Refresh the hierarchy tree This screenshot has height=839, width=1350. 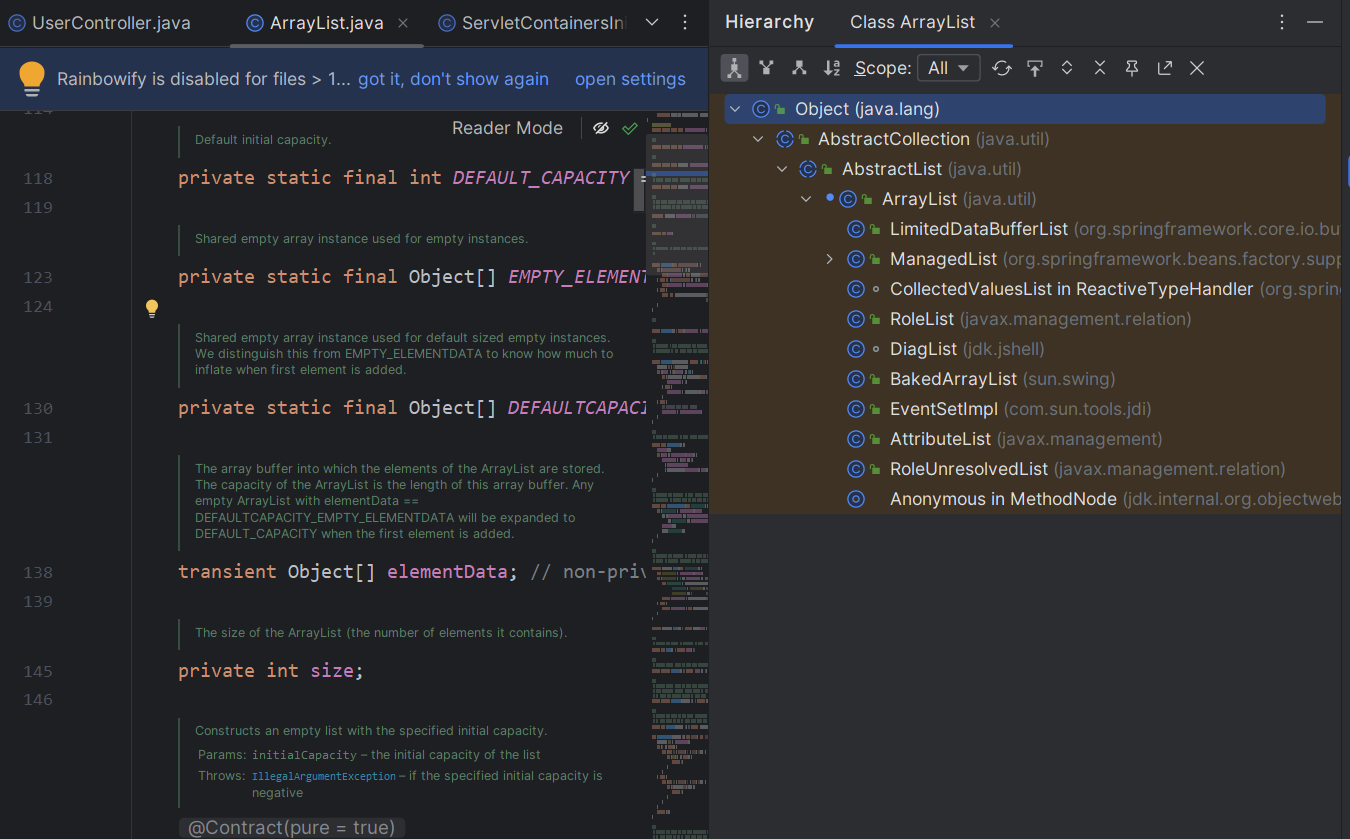pyautogui.click(x=1002, y=68)
